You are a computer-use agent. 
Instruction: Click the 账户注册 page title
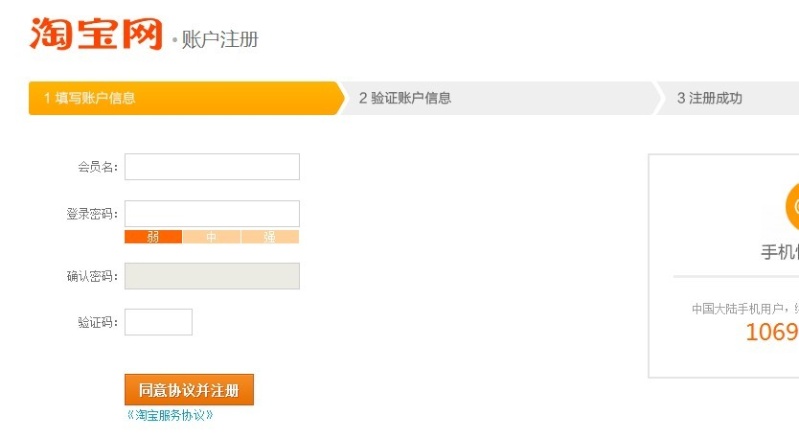[x=220, y=39]
